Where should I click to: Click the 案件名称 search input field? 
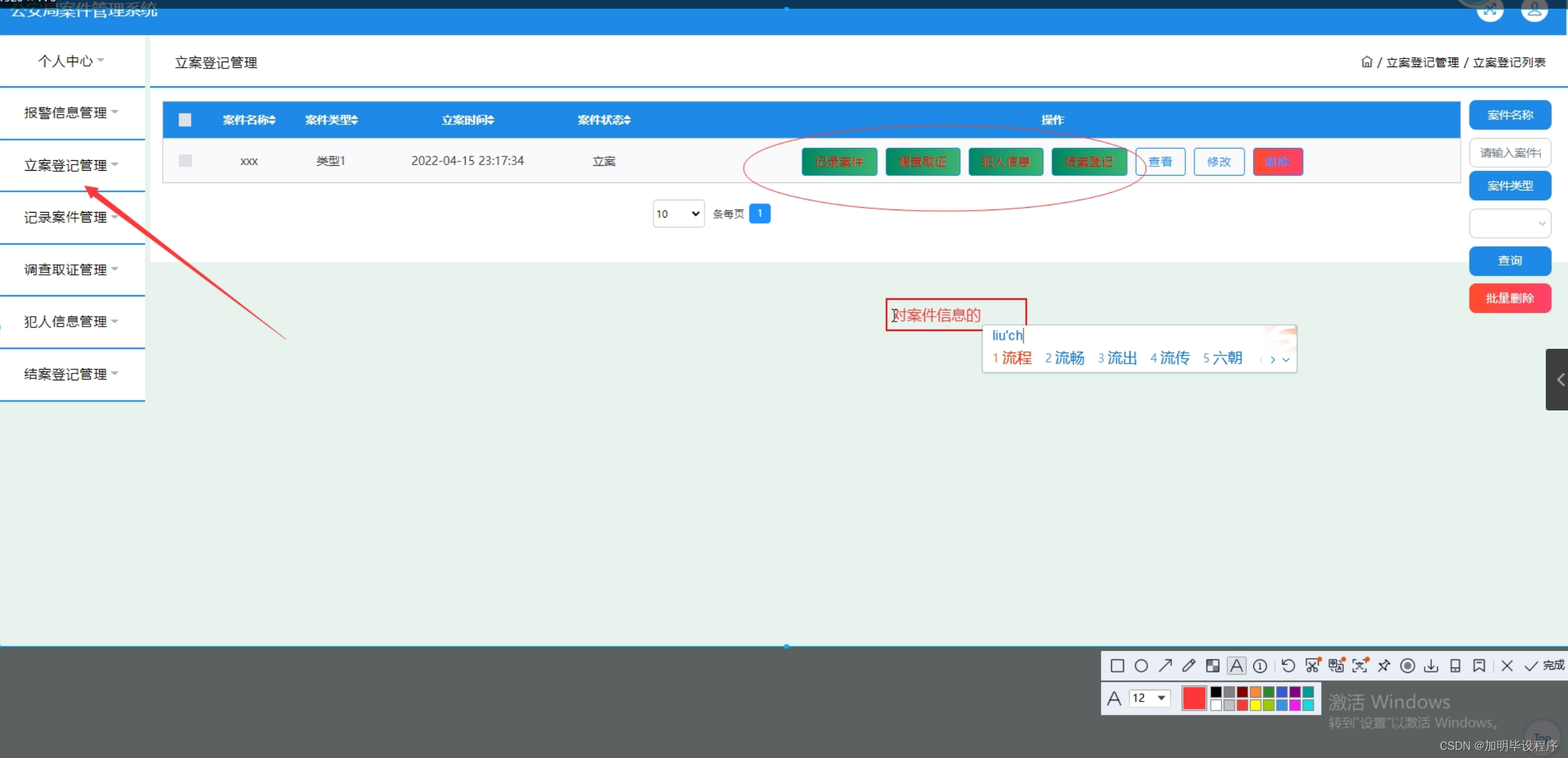pos(1509,153)
